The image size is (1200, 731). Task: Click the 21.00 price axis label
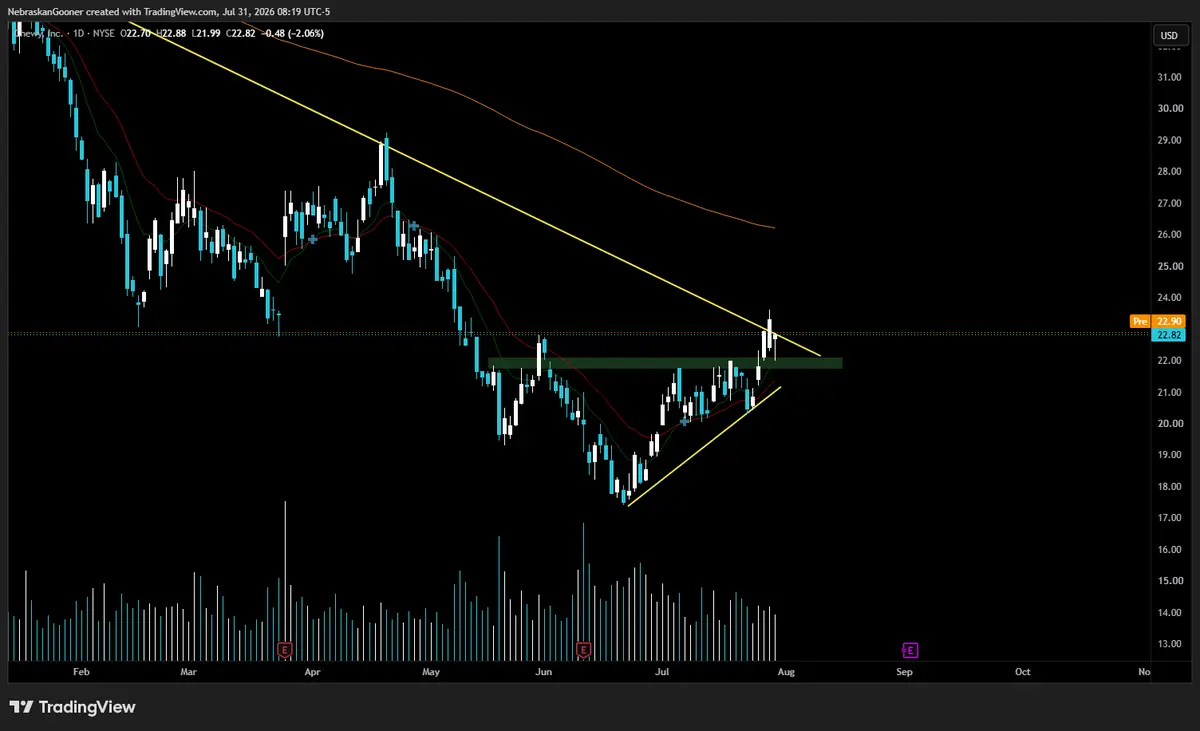tap(1169, 392)
